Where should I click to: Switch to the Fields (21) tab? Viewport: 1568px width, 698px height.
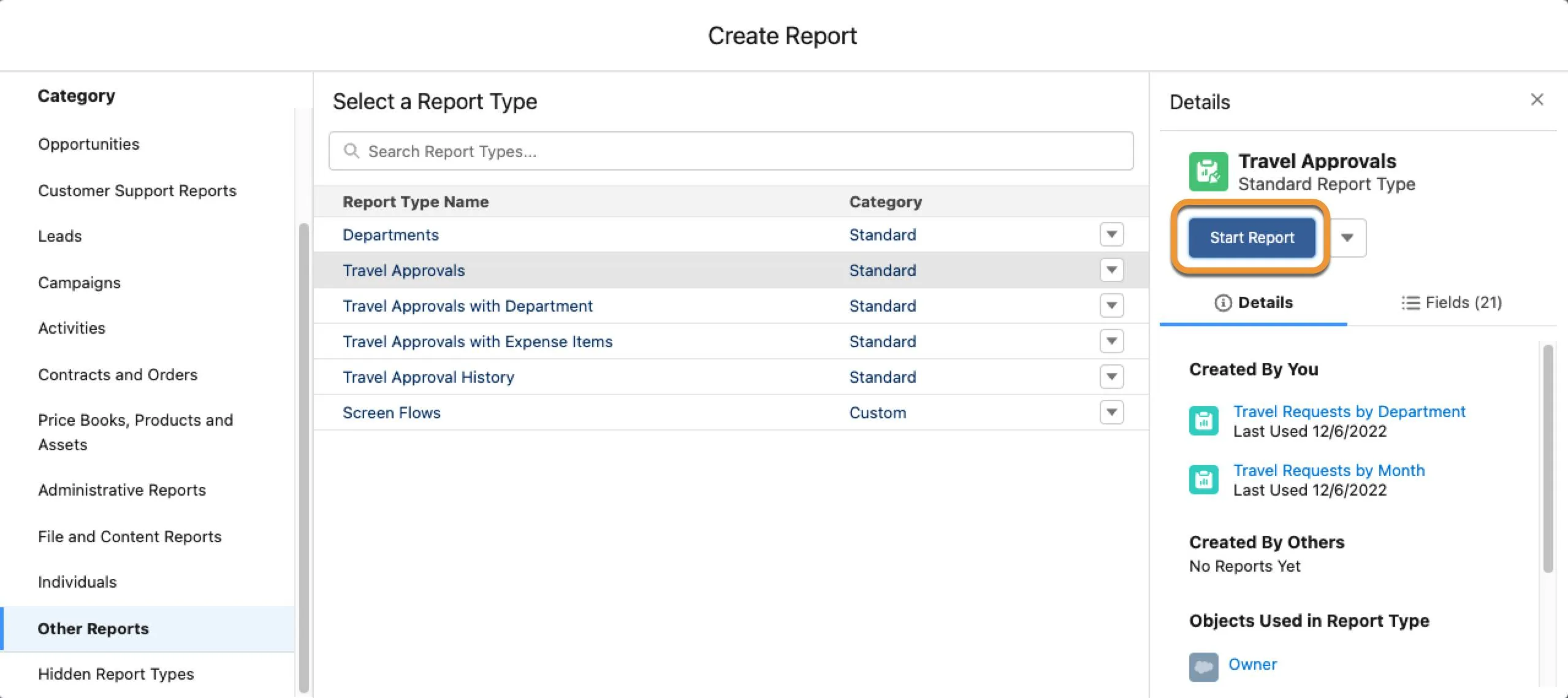point(1450,302)
